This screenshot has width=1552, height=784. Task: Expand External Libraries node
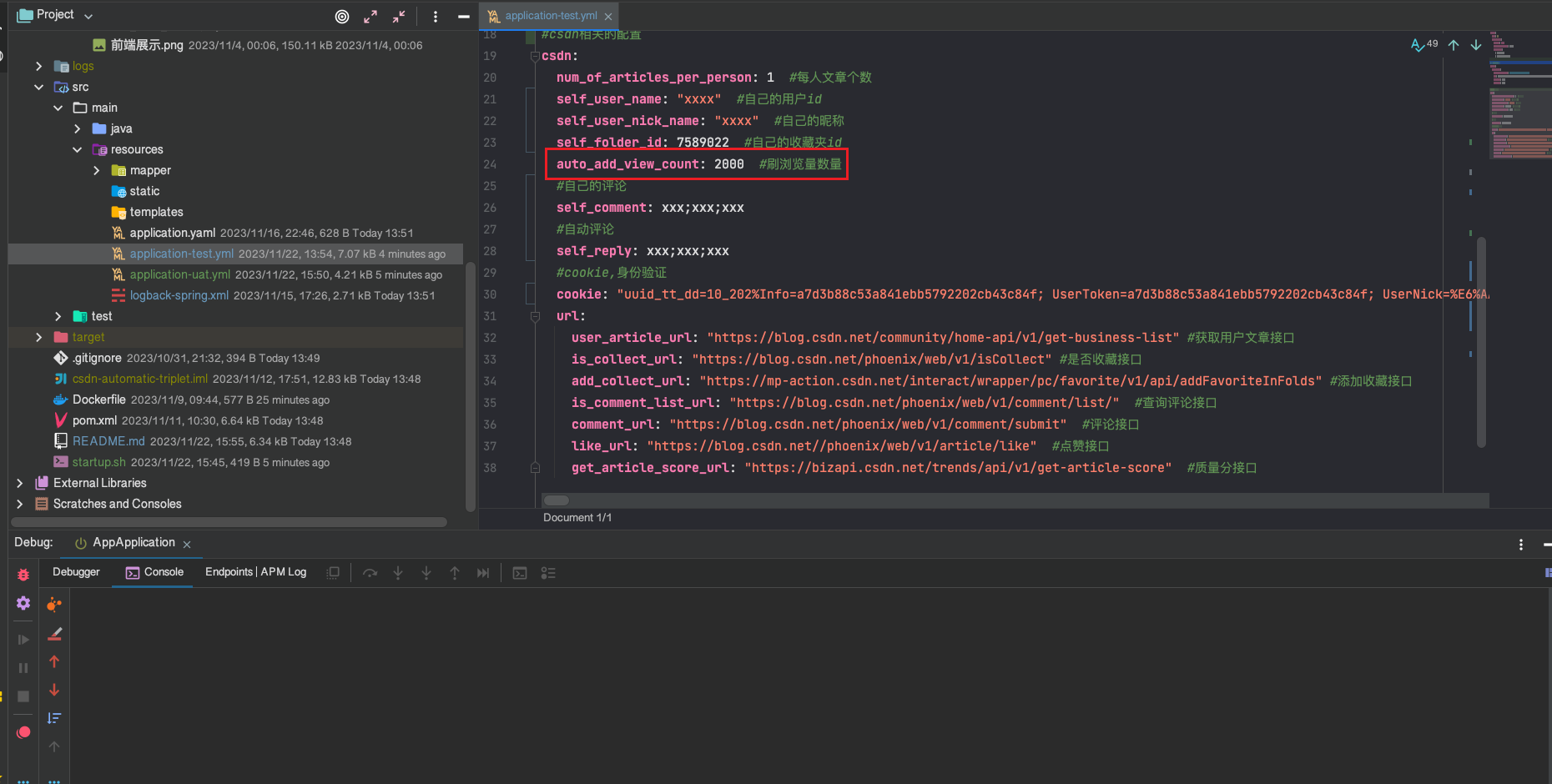tap(19, 483)
